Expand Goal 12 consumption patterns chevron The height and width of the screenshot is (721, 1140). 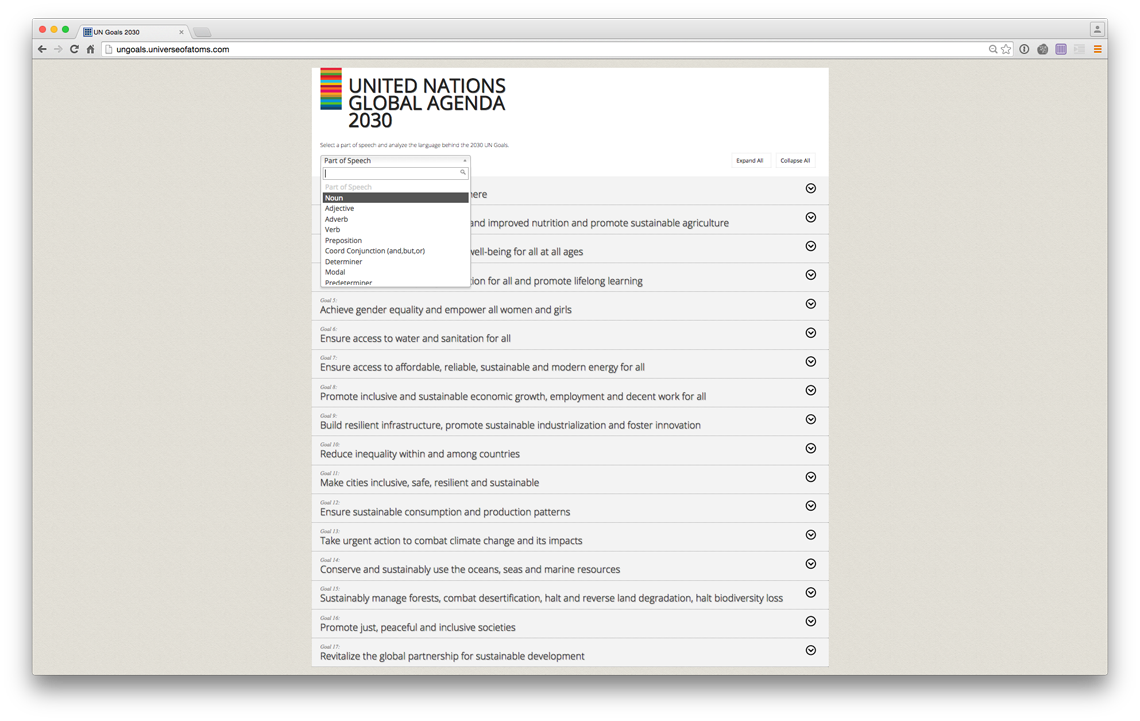click(811, 506)
